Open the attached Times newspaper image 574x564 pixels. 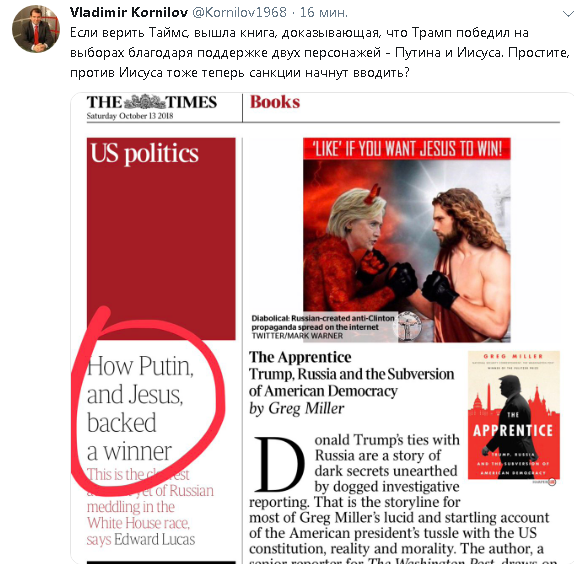(322, 328)
